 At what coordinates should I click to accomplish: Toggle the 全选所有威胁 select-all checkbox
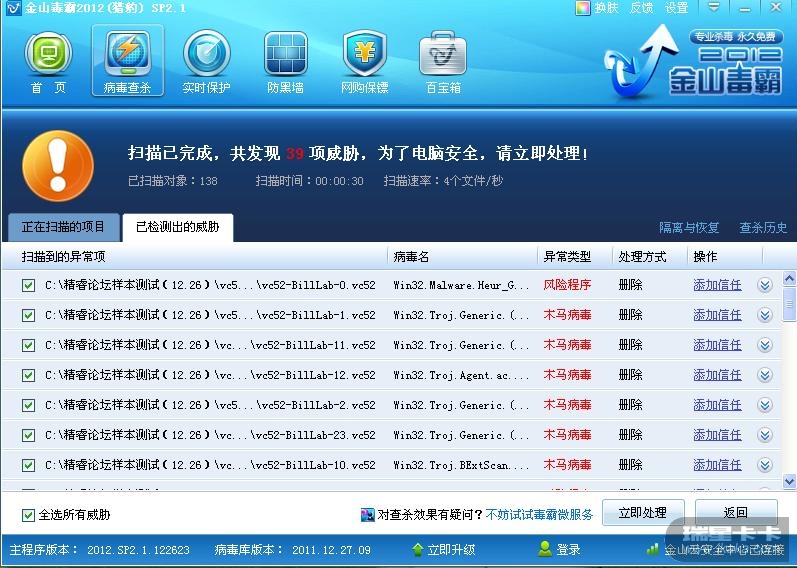tap(28, 515)
